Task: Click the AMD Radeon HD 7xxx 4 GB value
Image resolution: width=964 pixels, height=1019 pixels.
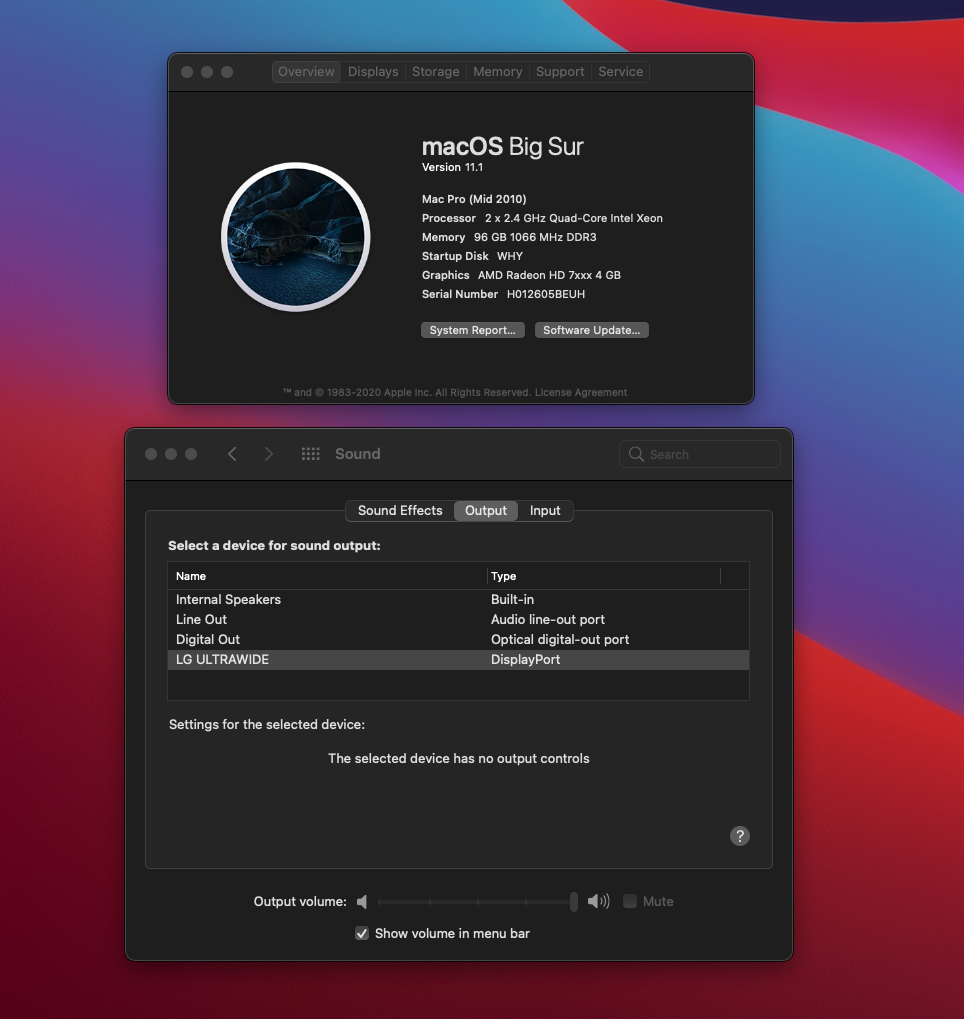Action: (x=549, y=276)
